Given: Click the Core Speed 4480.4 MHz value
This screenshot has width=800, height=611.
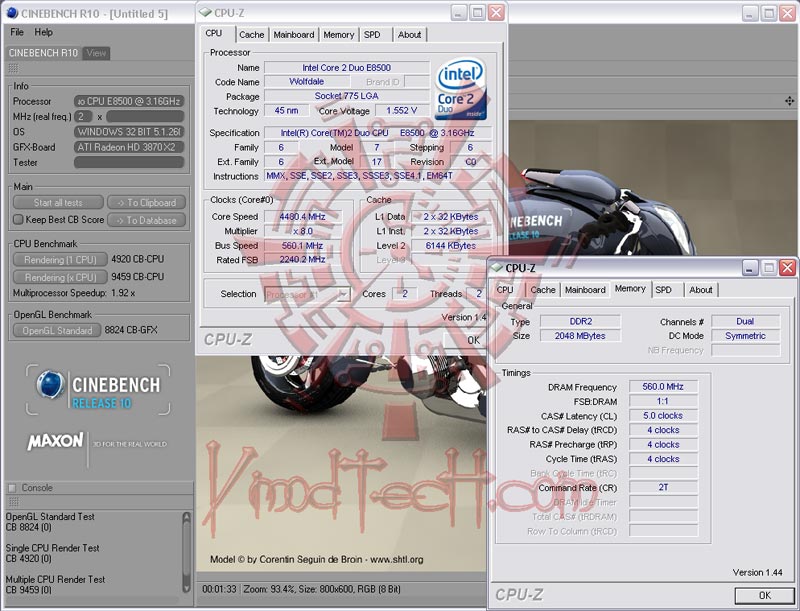Looking at the screenshot, I should point(303,217).
